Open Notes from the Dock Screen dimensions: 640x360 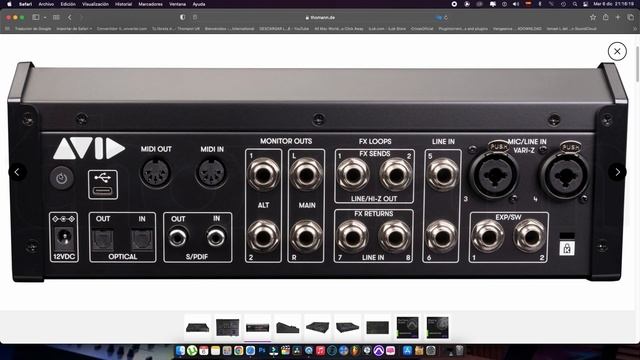tap(216, 350)
